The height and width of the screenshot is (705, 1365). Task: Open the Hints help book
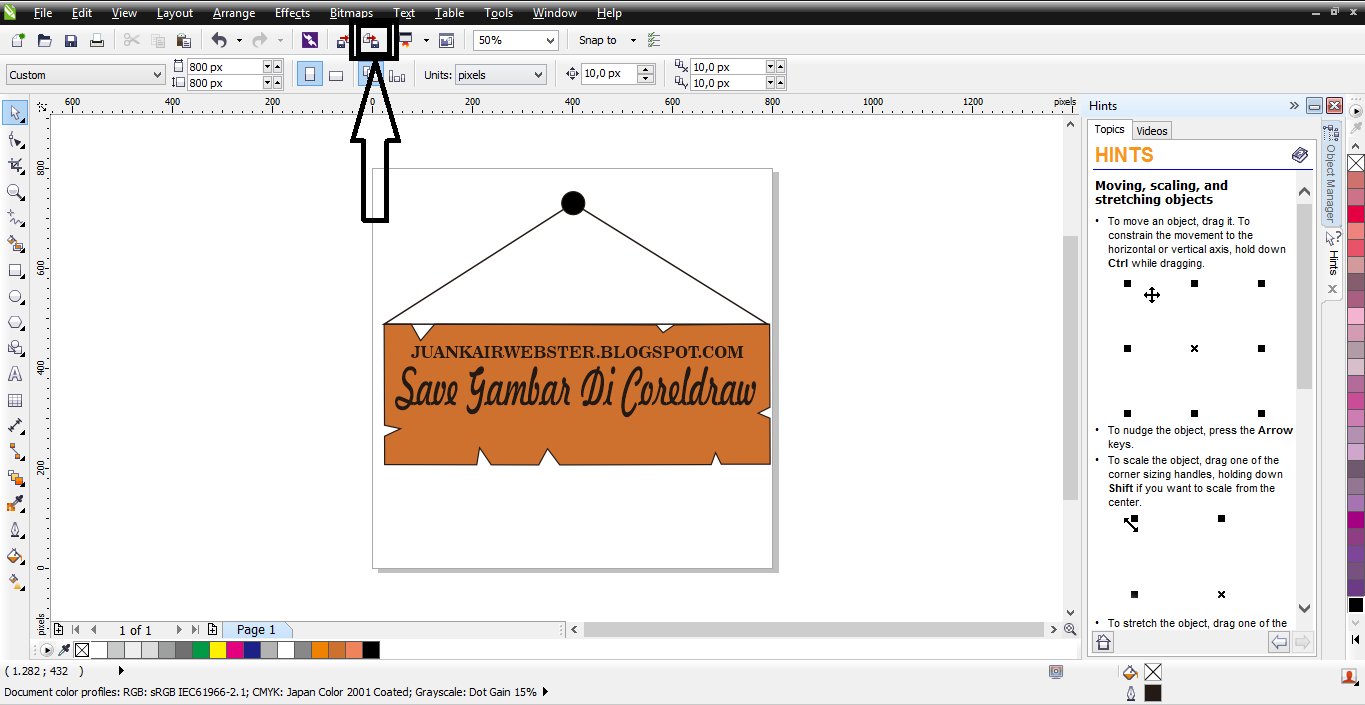[x=1299, y=155]
